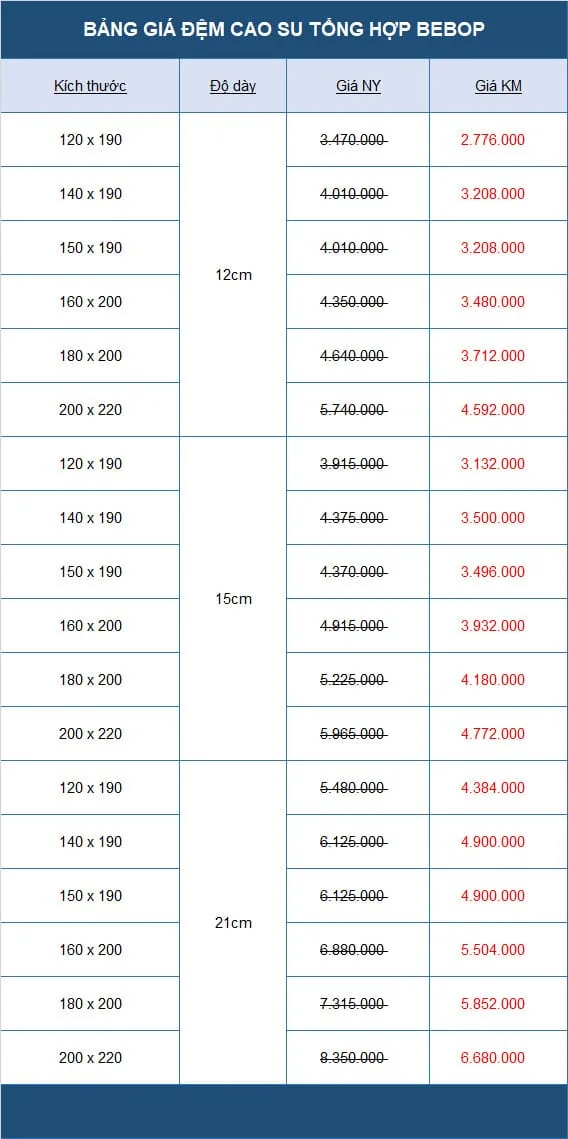Click the Độ dày column header
The image size is (568, 1139).
[233, 86]
